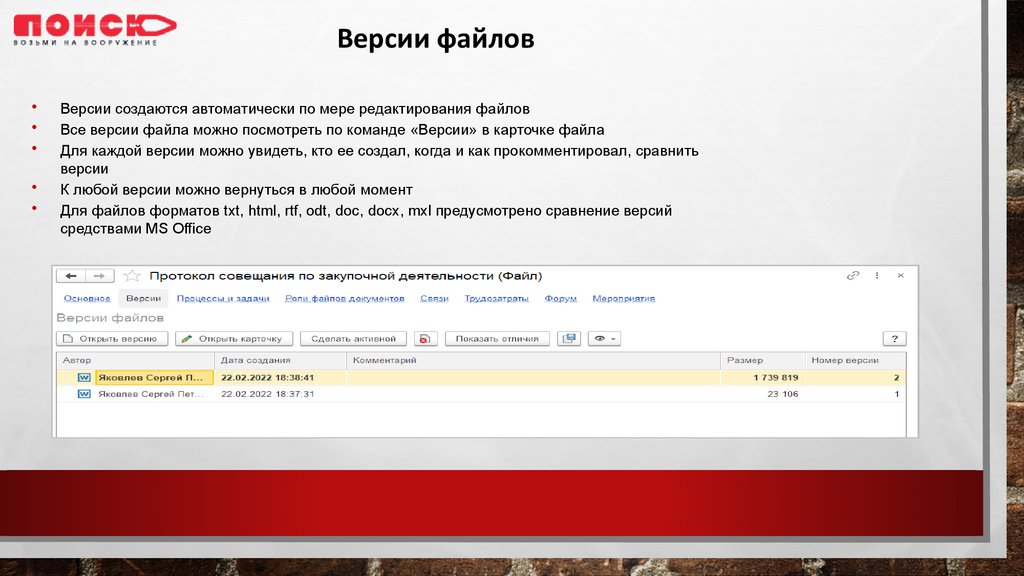Click the back navigation arrow

[71, 276]
